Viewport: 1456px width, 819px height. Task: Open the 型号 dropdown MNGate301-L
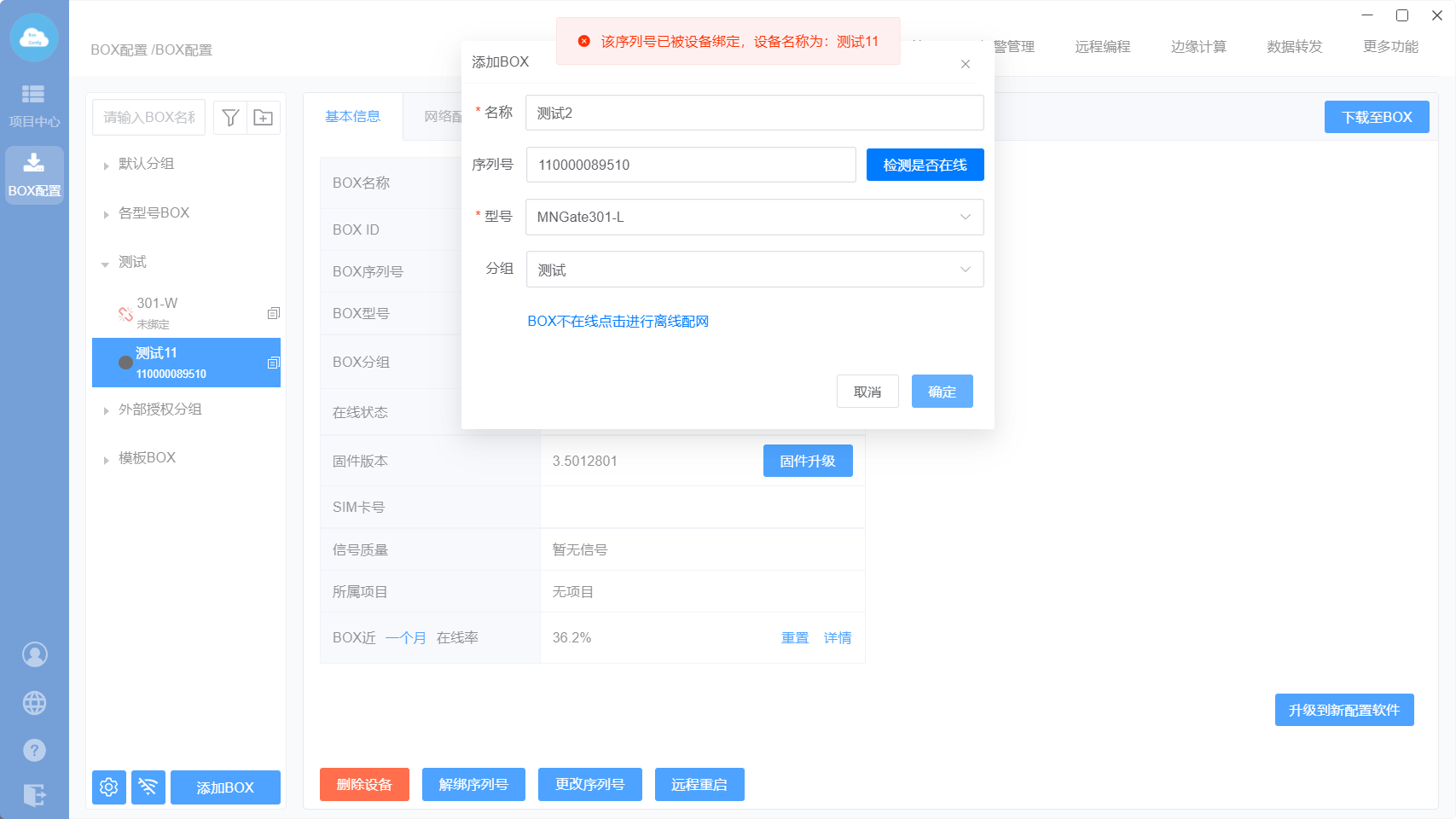(754, 218)
